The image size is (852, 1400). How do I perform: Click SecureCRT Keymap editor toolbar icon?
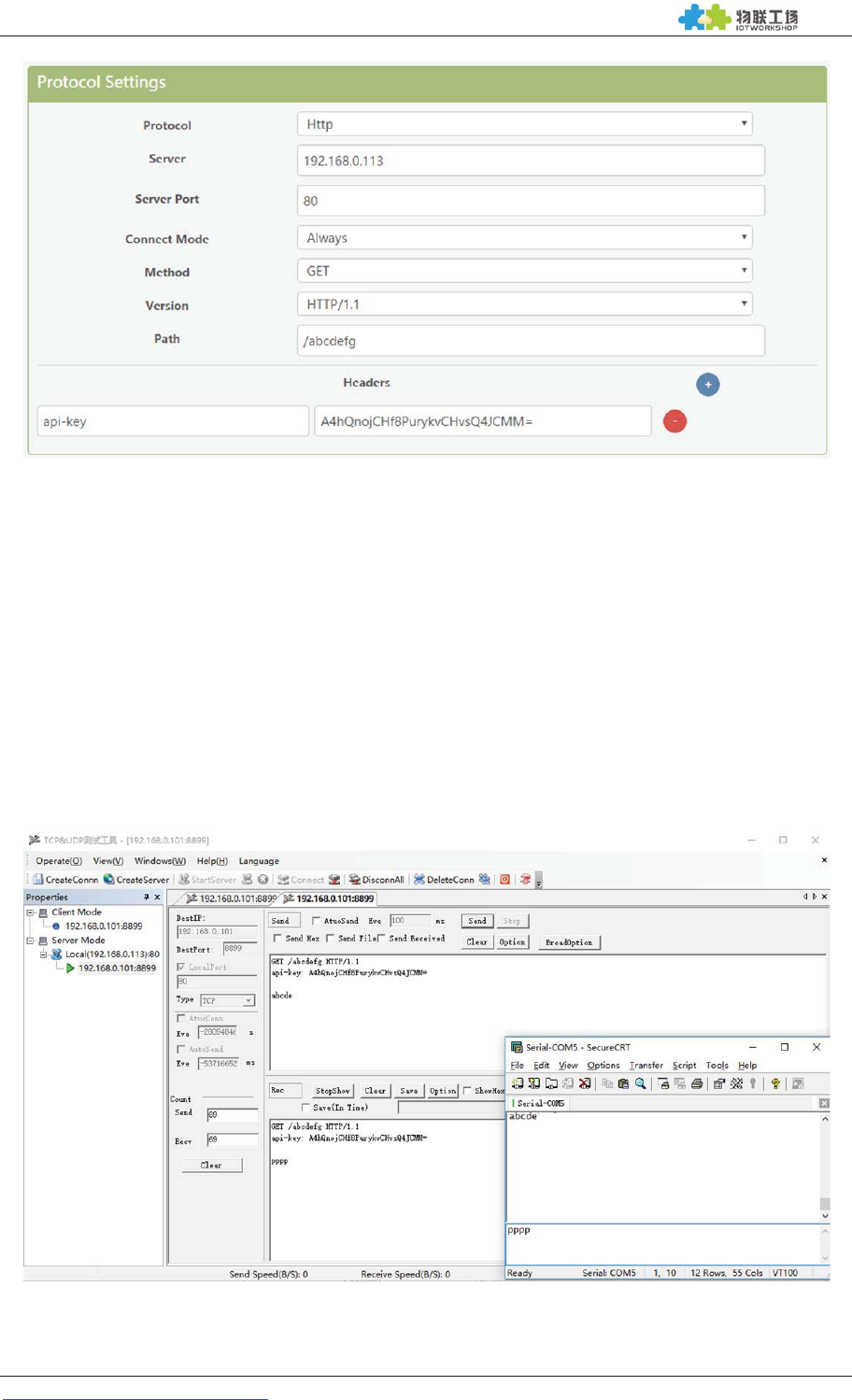click(736, 1083)
